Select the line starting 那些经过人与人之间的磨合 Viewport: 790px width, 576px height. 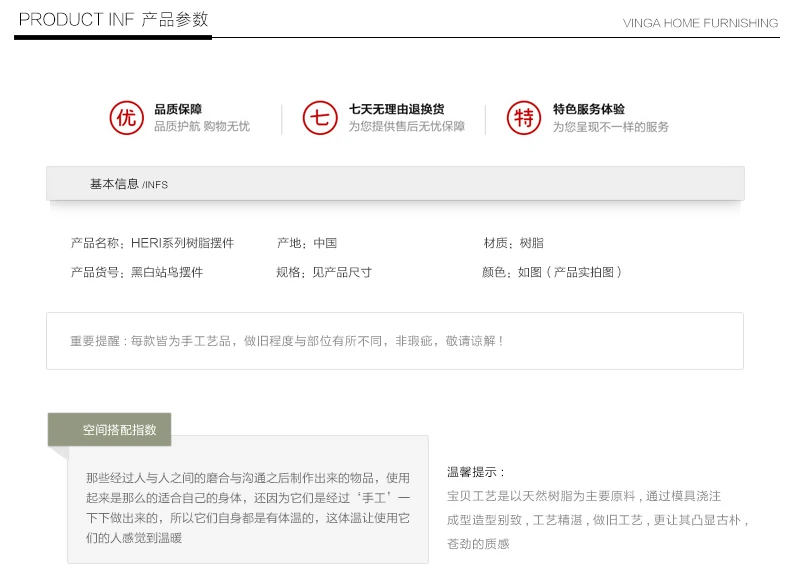coord(247,478)
